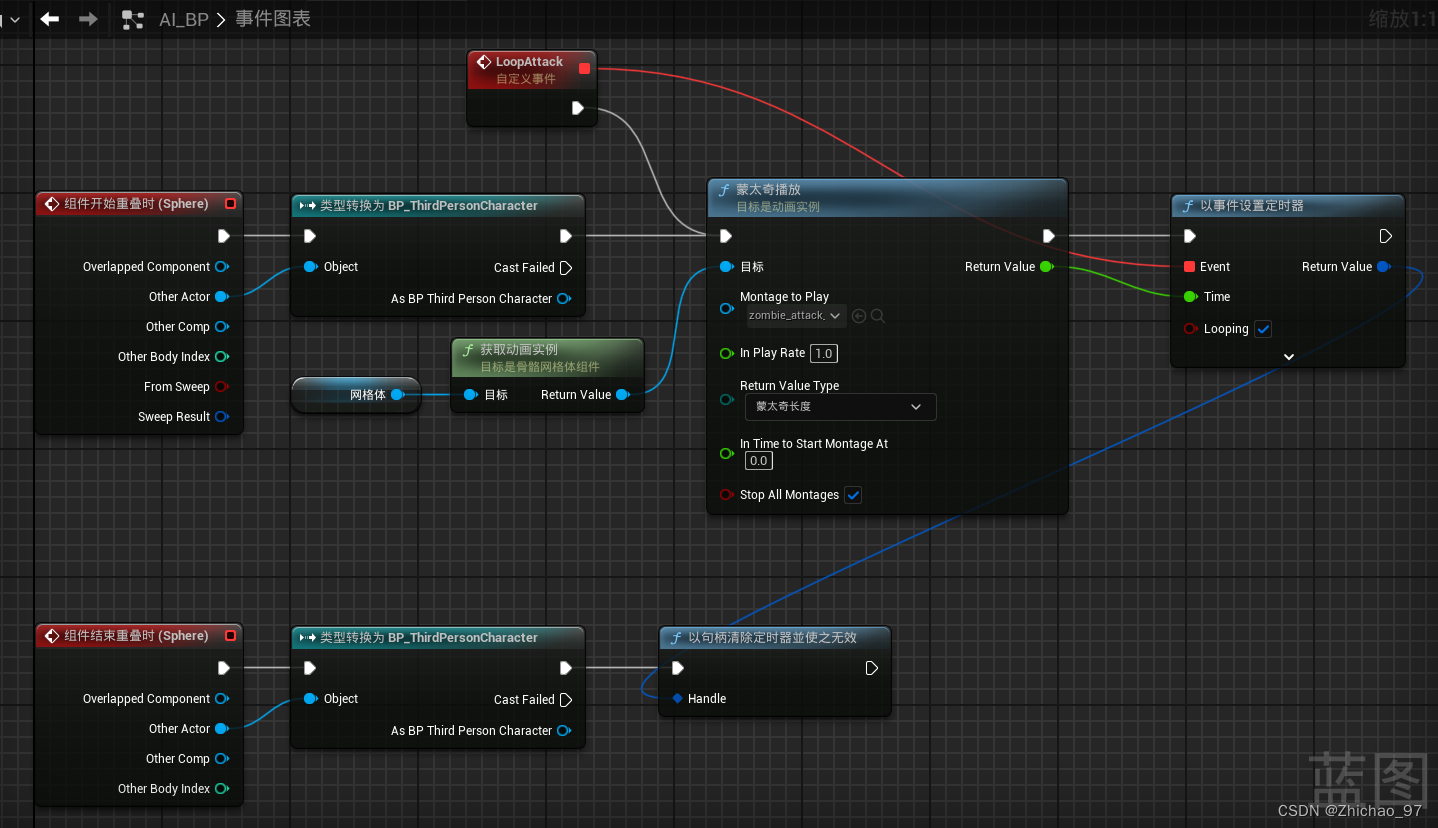Open the Montage to Play zombie_attack dropdown

coord(797,316)
